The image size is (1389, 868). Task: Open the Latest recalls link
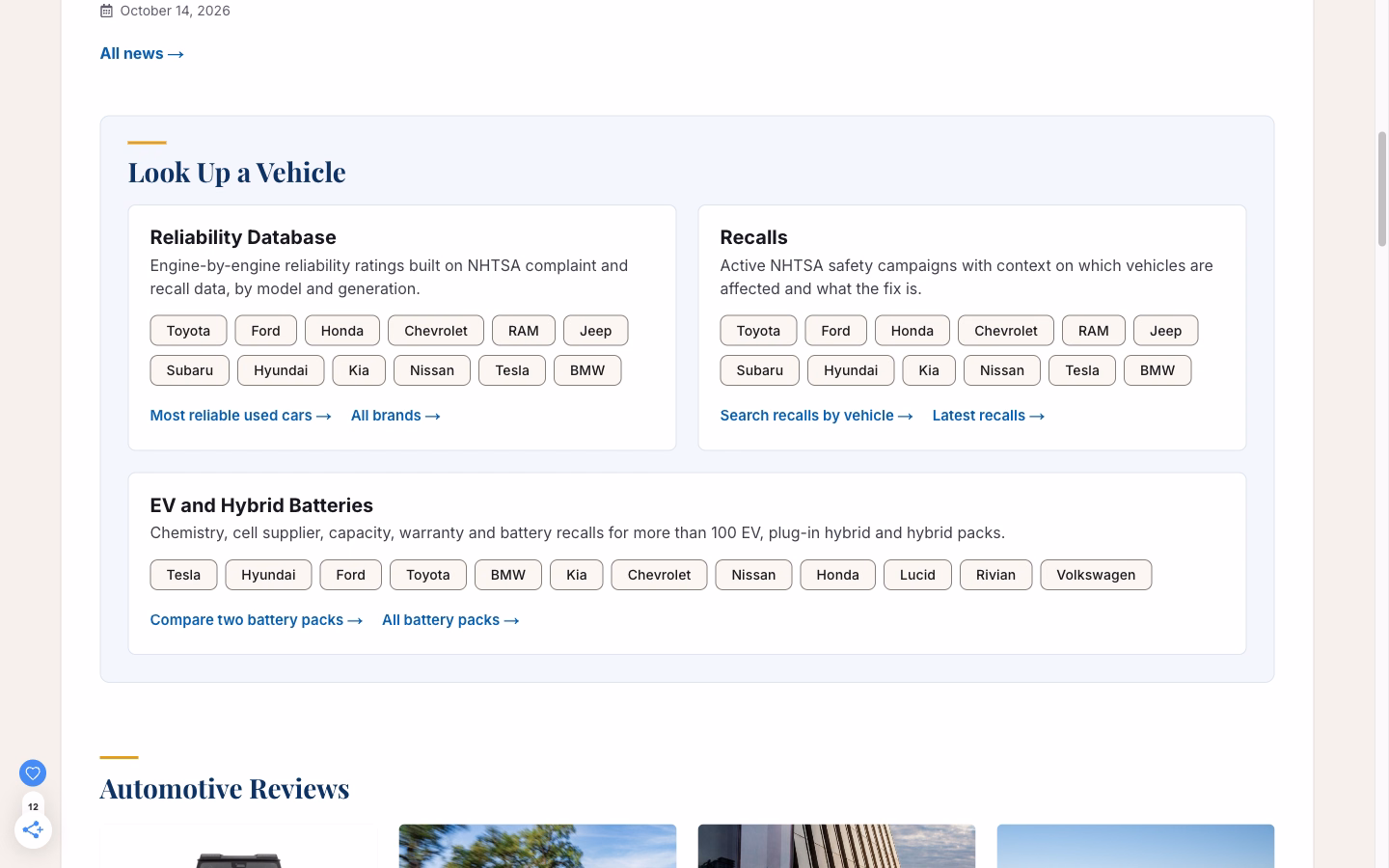pyautogui.click(x=989, y=416)
